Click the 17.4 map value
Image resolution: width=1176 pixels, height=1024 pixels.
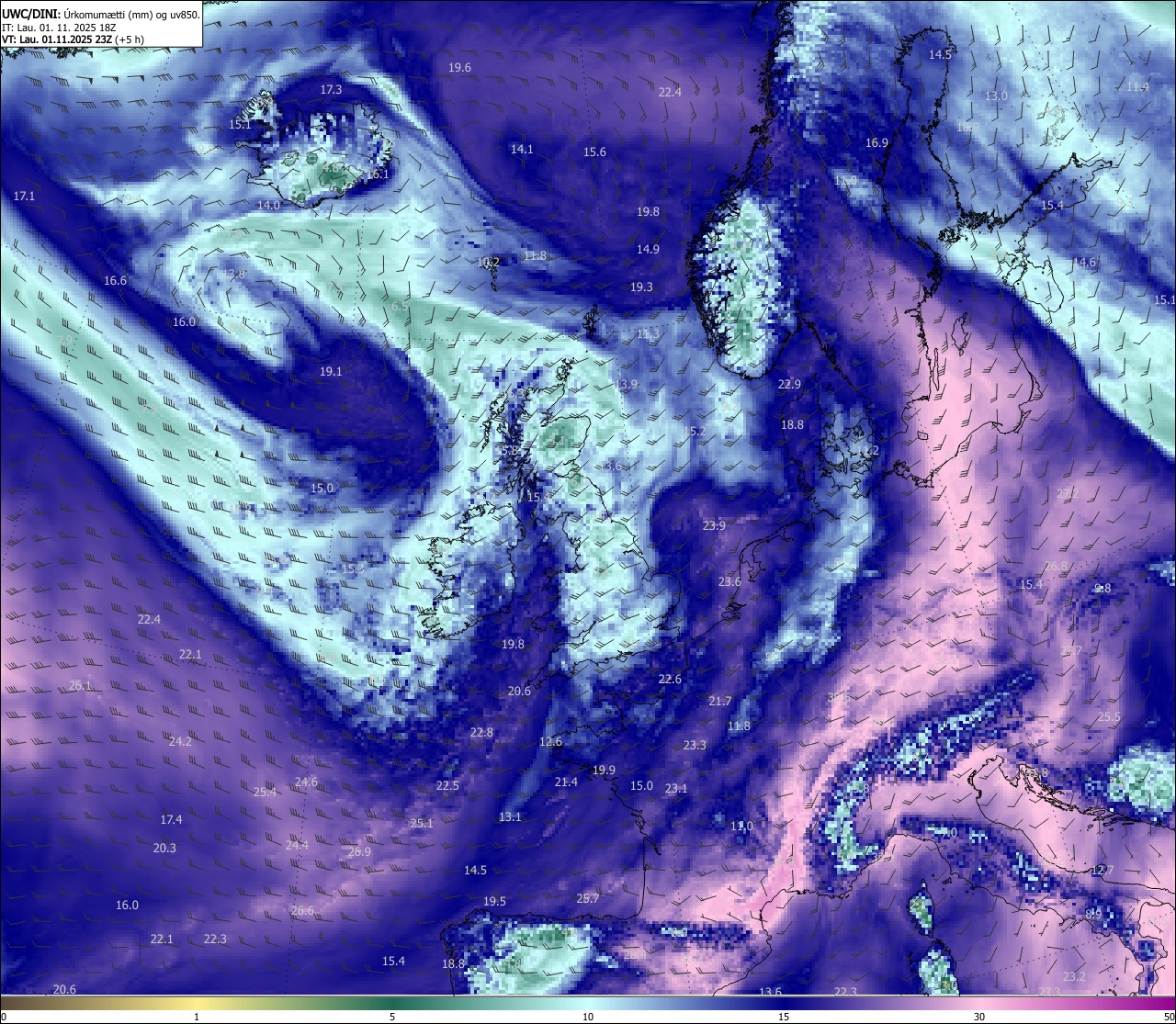point(171,820)
